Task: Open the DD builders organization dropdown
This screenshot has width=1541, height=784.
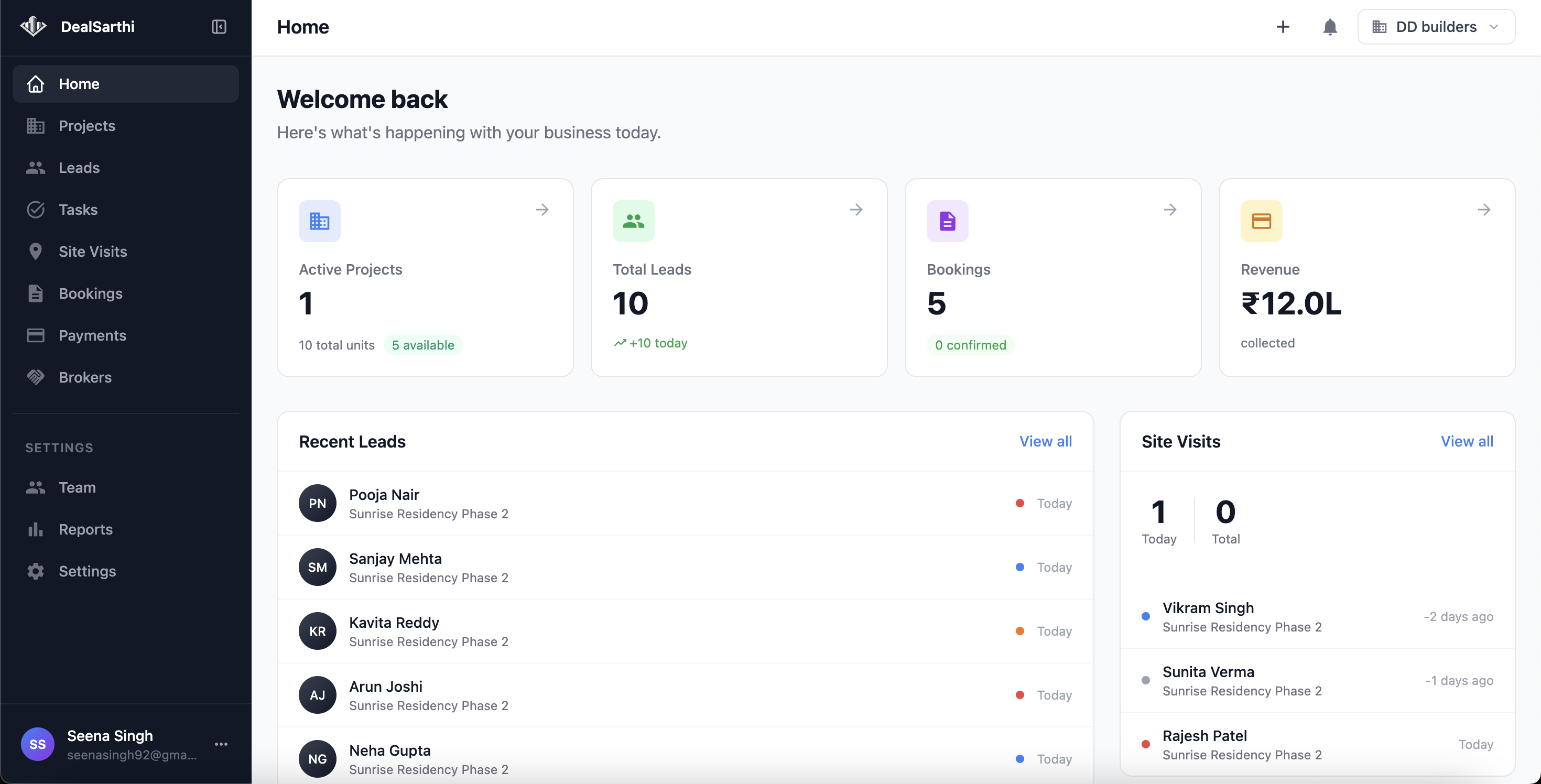Action: [x=1436, y=26]
